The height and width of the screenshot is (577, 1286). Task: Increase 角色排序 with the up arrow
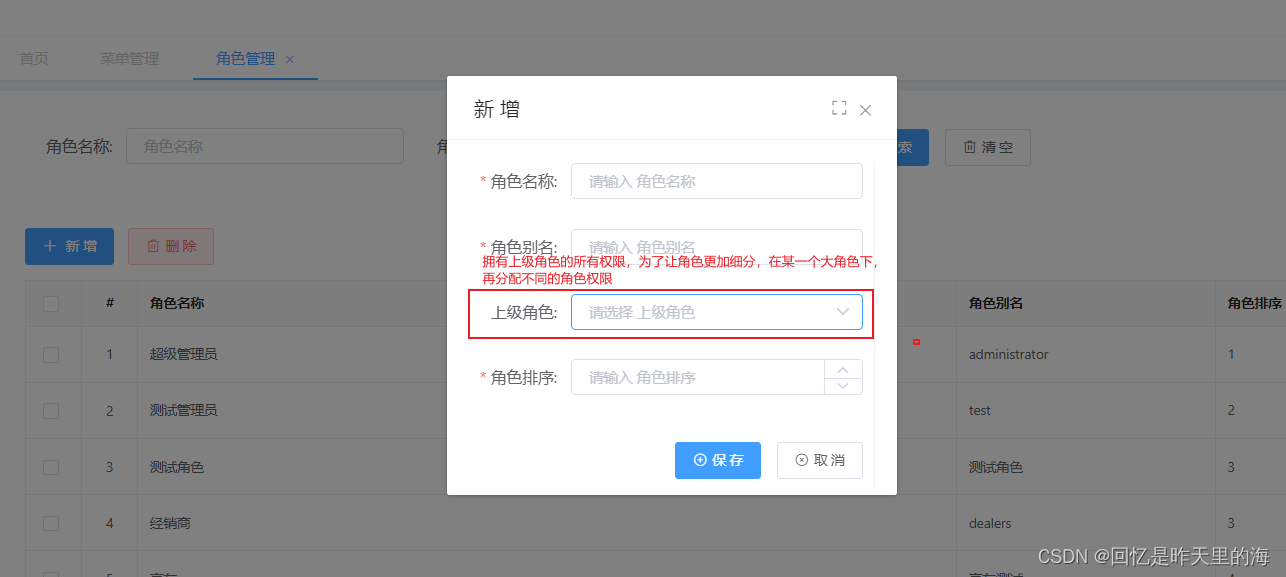pos(843,369)
